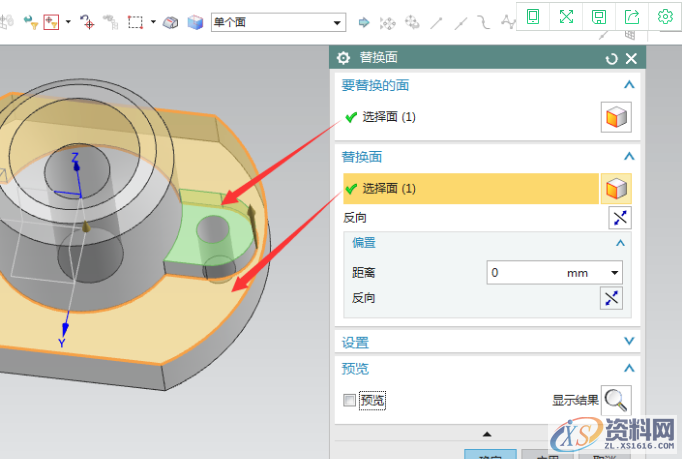The width and height of the screenshot is (682, 459).
Task: Click the face cube icon in 要替换的面
Action: tap(616, 117)
